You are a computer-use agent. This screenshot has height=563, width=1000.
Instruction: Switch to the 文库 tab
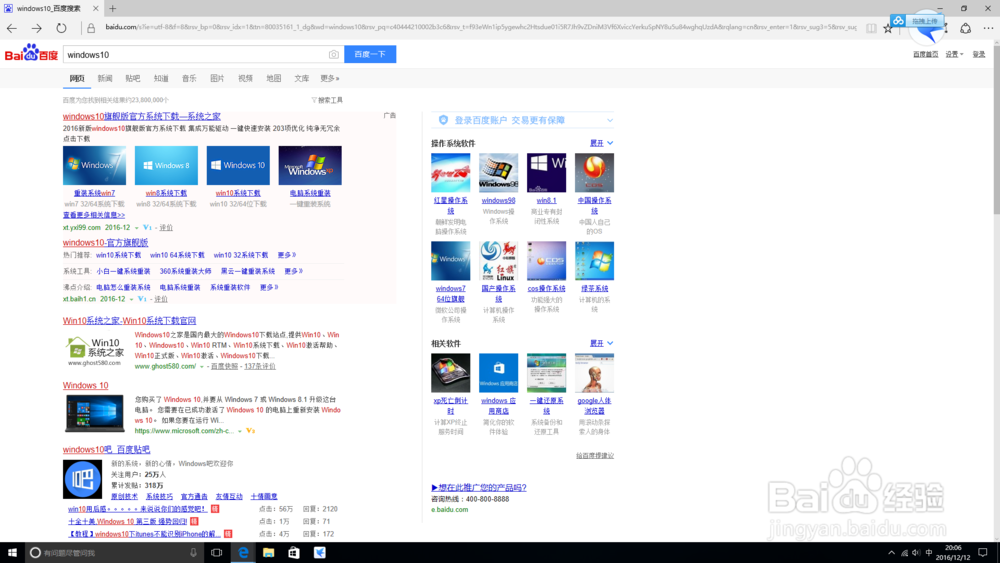tap(302, 78)
